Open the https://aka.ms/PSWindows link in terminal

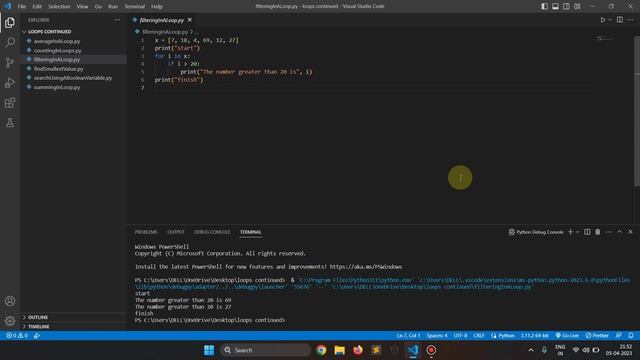pos(366,267)
